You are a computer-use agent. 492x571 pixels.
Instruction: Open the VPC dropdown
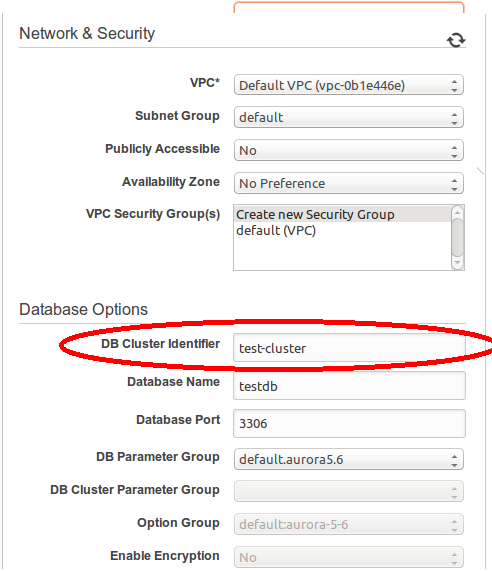[x=349, y=85]
